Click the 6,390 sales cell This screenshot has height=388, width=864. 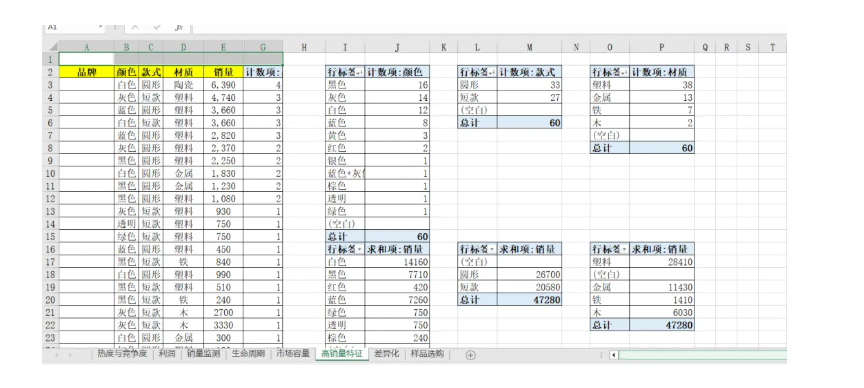point(223,85)
